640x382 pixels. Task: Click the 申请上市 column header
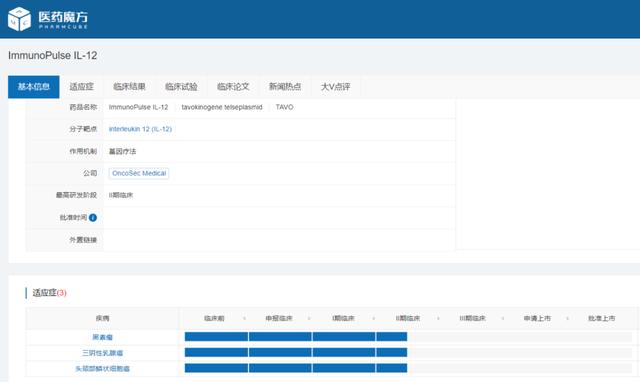[x=537, y=318]
